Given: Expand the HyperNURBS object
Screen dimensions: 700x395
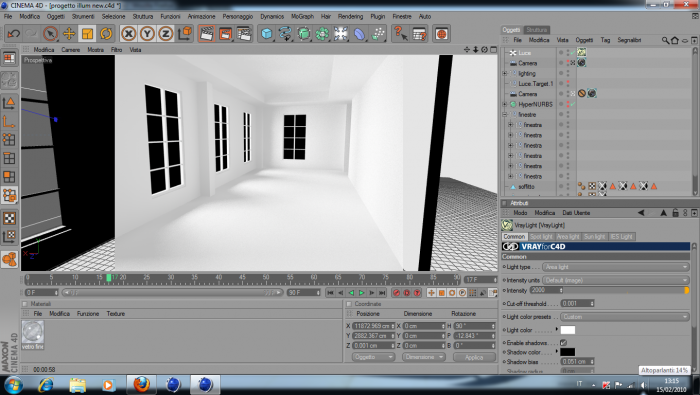Looking at the screenshot, I should [x=505, y=104].
